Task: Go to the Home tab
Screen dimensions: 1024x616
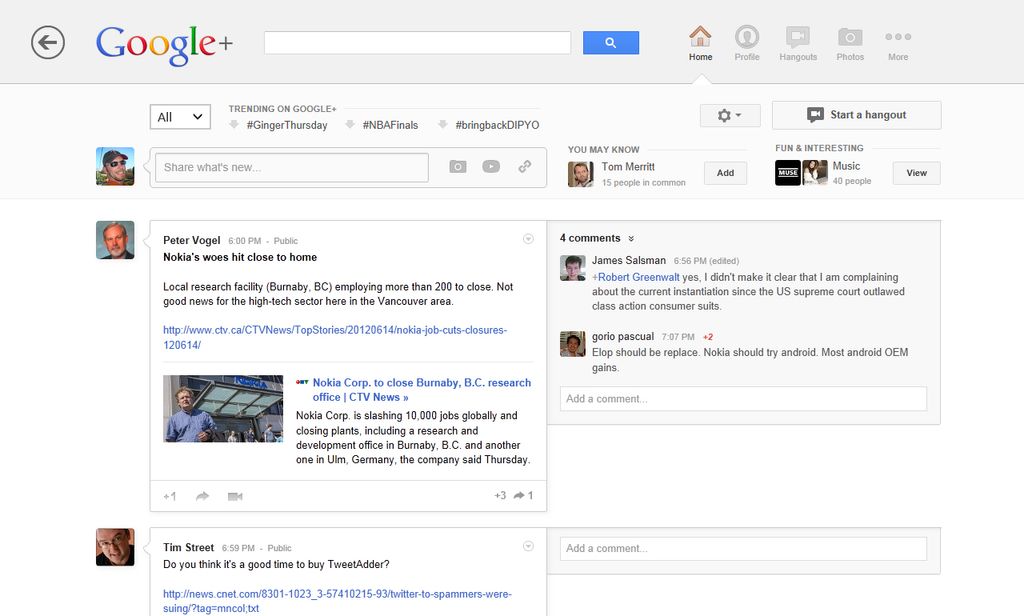Action: point(700,44)
